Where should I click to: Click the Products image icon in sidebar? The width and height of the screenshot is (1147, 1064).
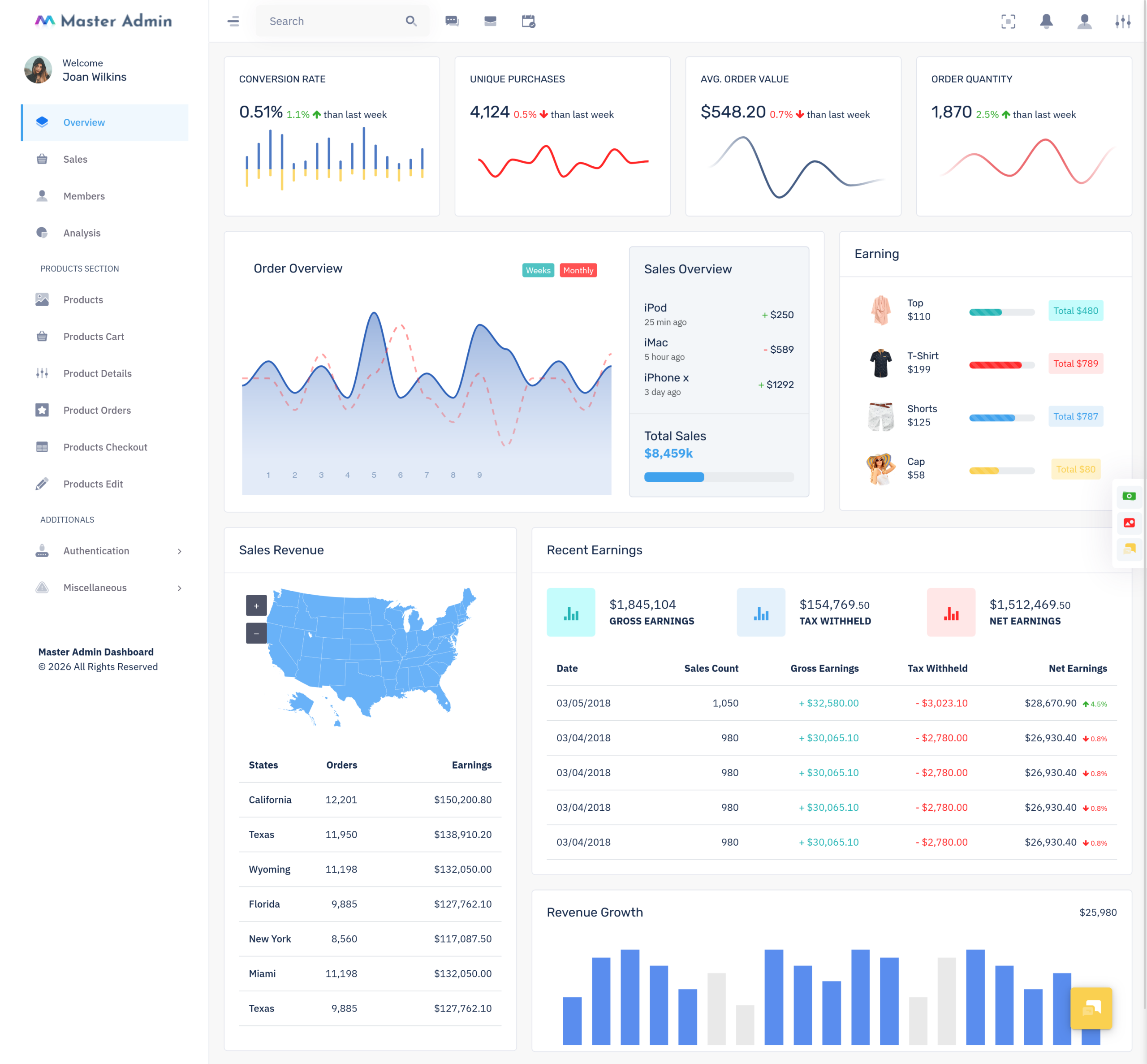click(x=42, y=299)
